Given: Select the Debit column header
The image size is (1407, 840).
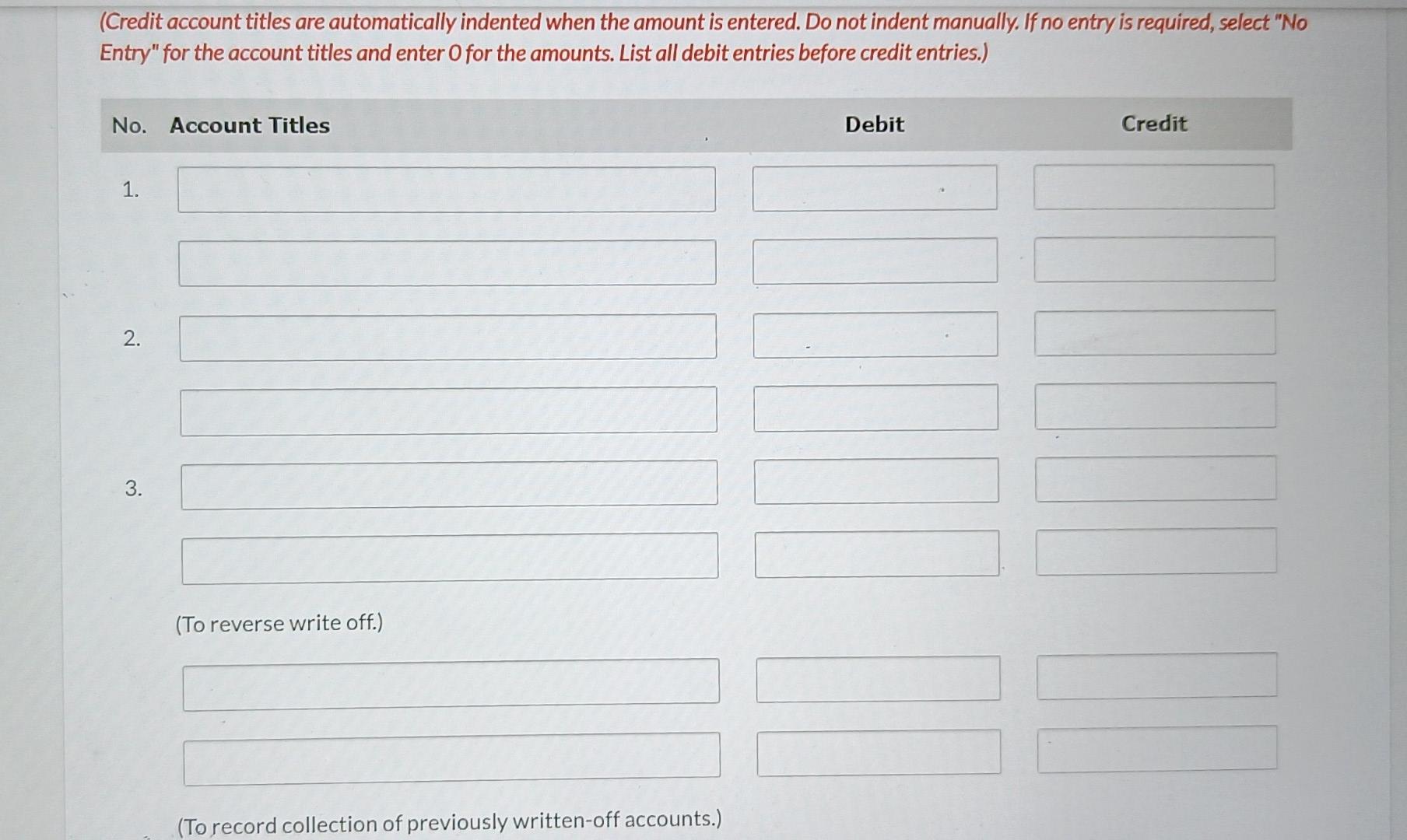Looking at the screenshot, I should (873, 124).
